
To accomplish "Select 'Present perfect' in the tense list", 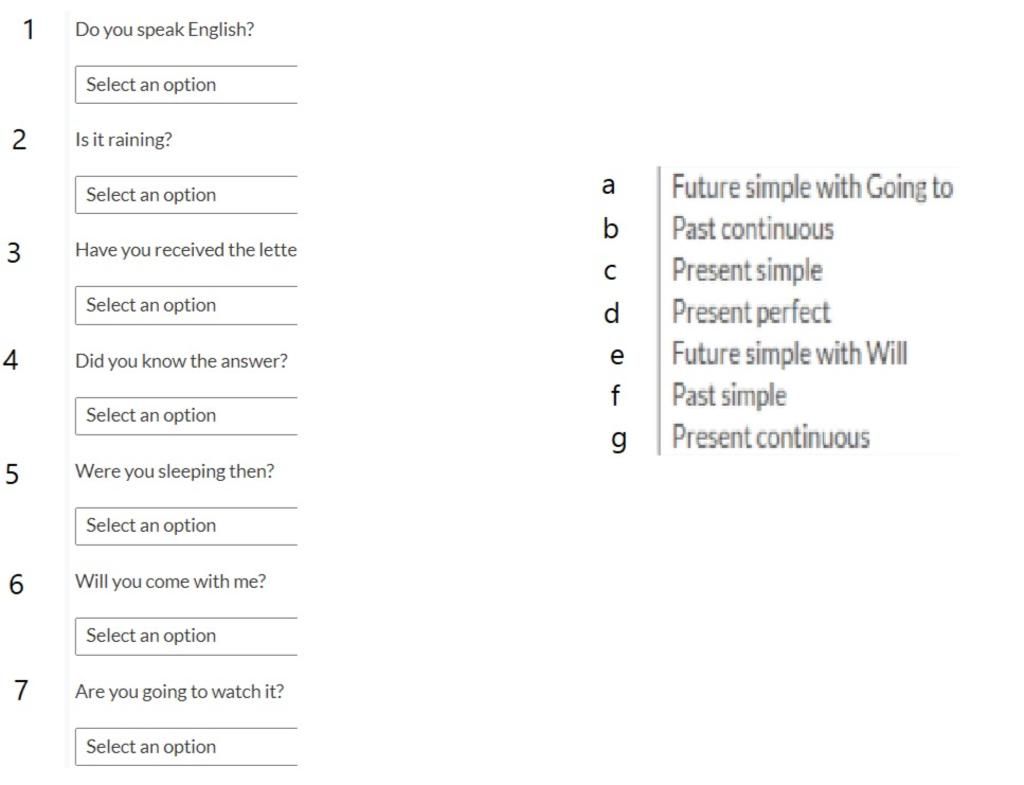I will (750, 312).
